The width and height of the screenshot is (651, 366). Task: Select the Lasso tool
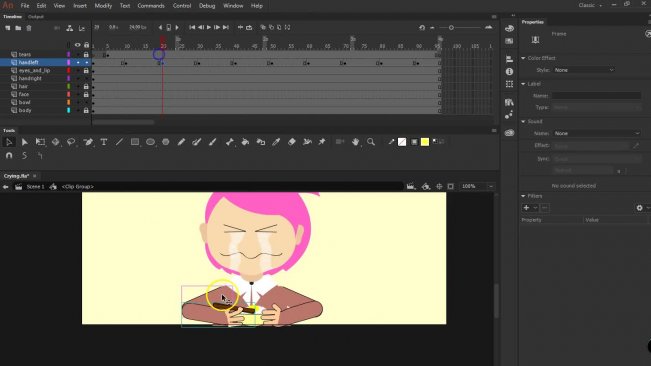[x=71, y=142]
